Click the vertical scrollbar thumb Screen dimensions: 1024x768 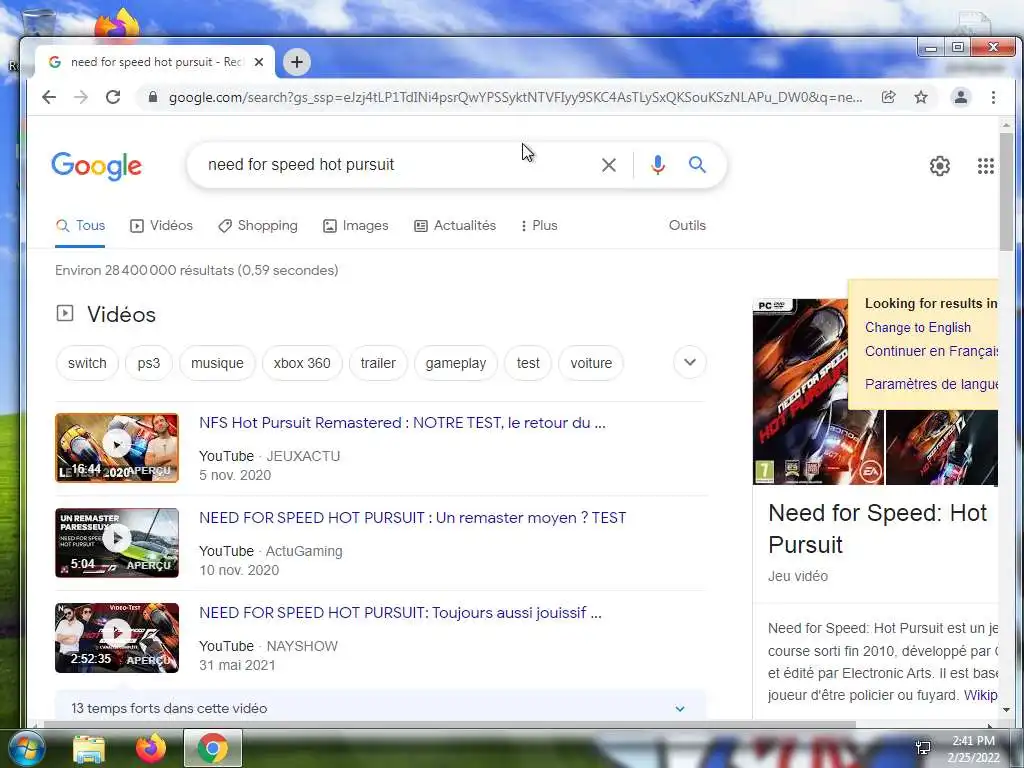pos(1006,191)
